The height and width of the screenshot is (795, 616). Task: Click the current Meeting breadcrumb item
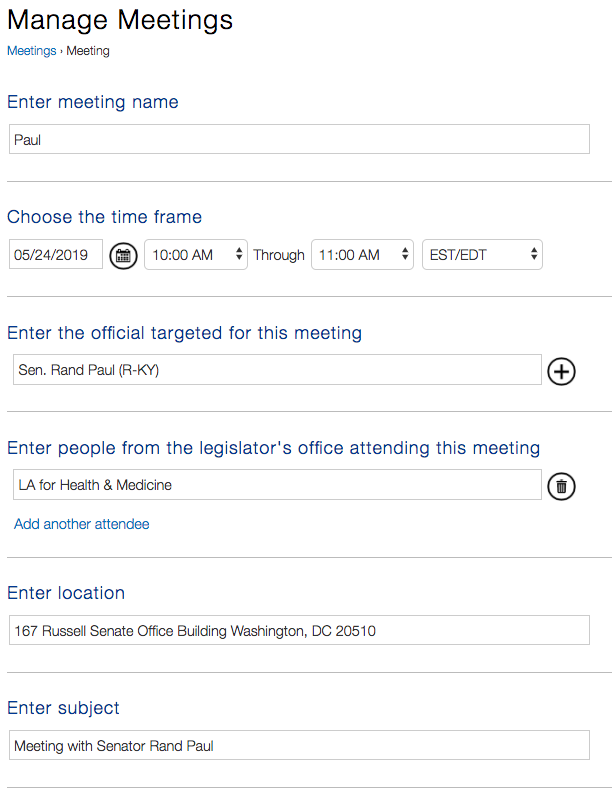[x=88, y=51]
